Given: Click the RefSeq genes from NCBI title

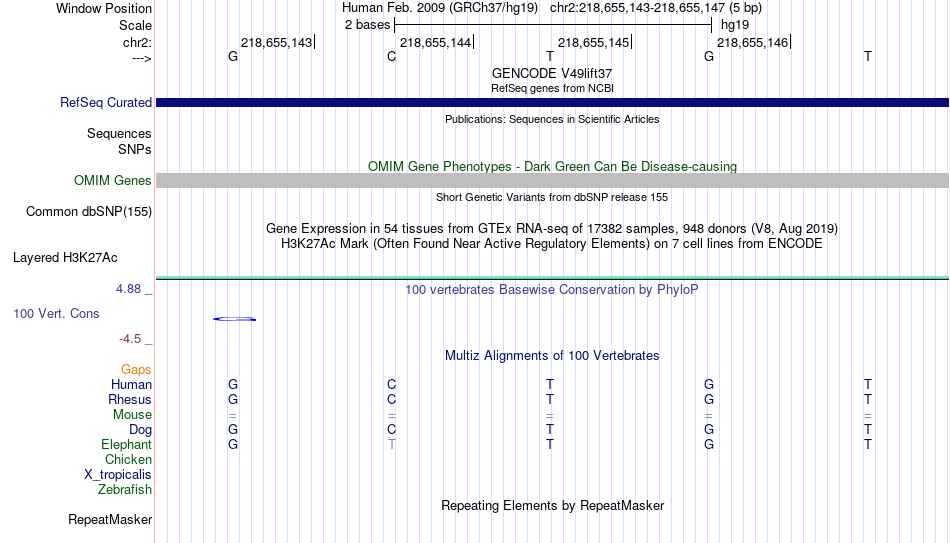Looking at the screenshot, I should (552, 88).
